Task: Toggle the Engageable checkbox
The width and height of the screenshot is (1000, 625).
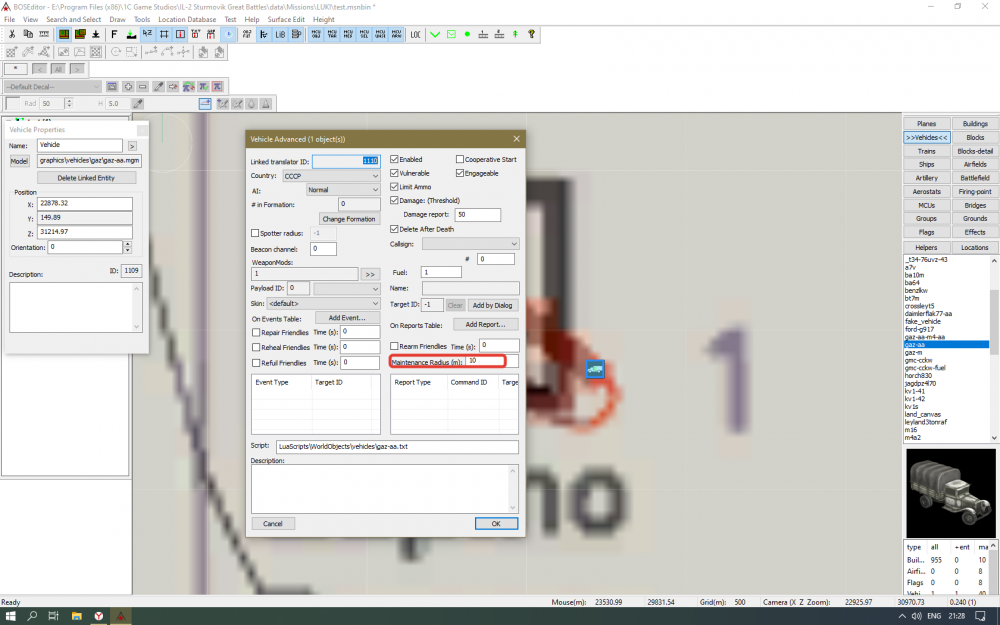Action: click(460, 173)
